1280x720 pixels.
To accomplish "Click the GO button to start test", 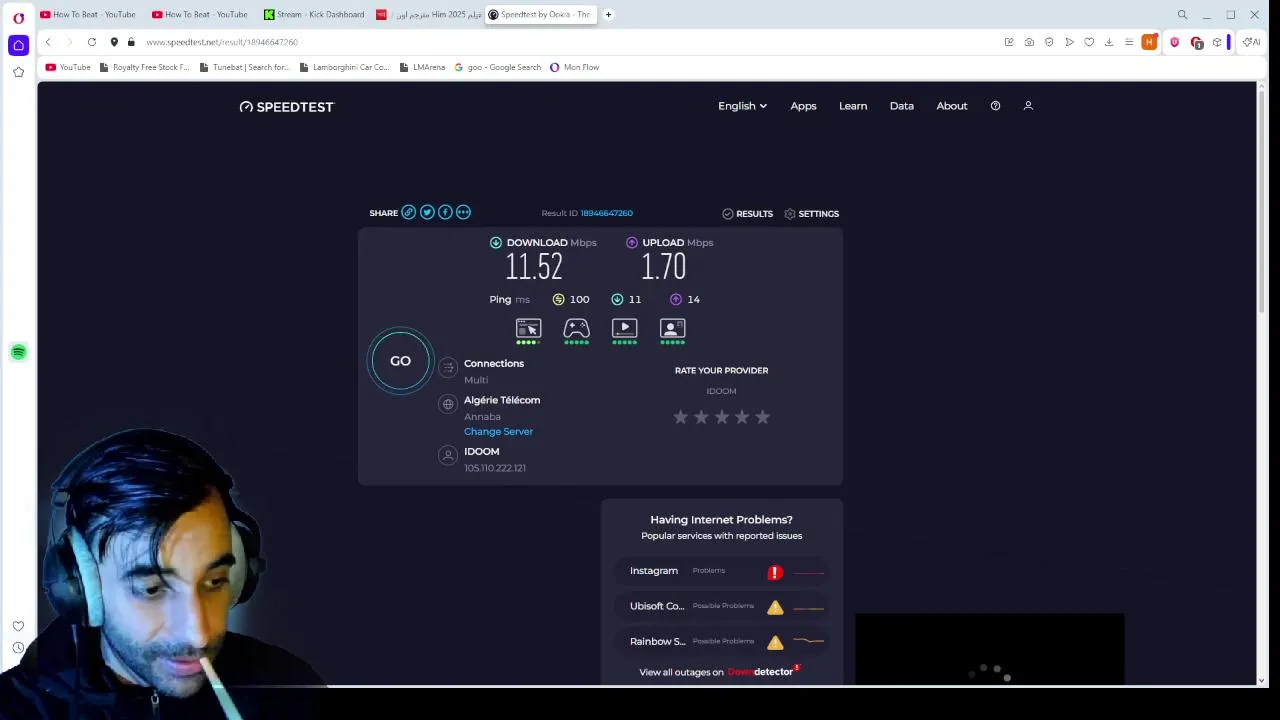I will tap(400, 361).
